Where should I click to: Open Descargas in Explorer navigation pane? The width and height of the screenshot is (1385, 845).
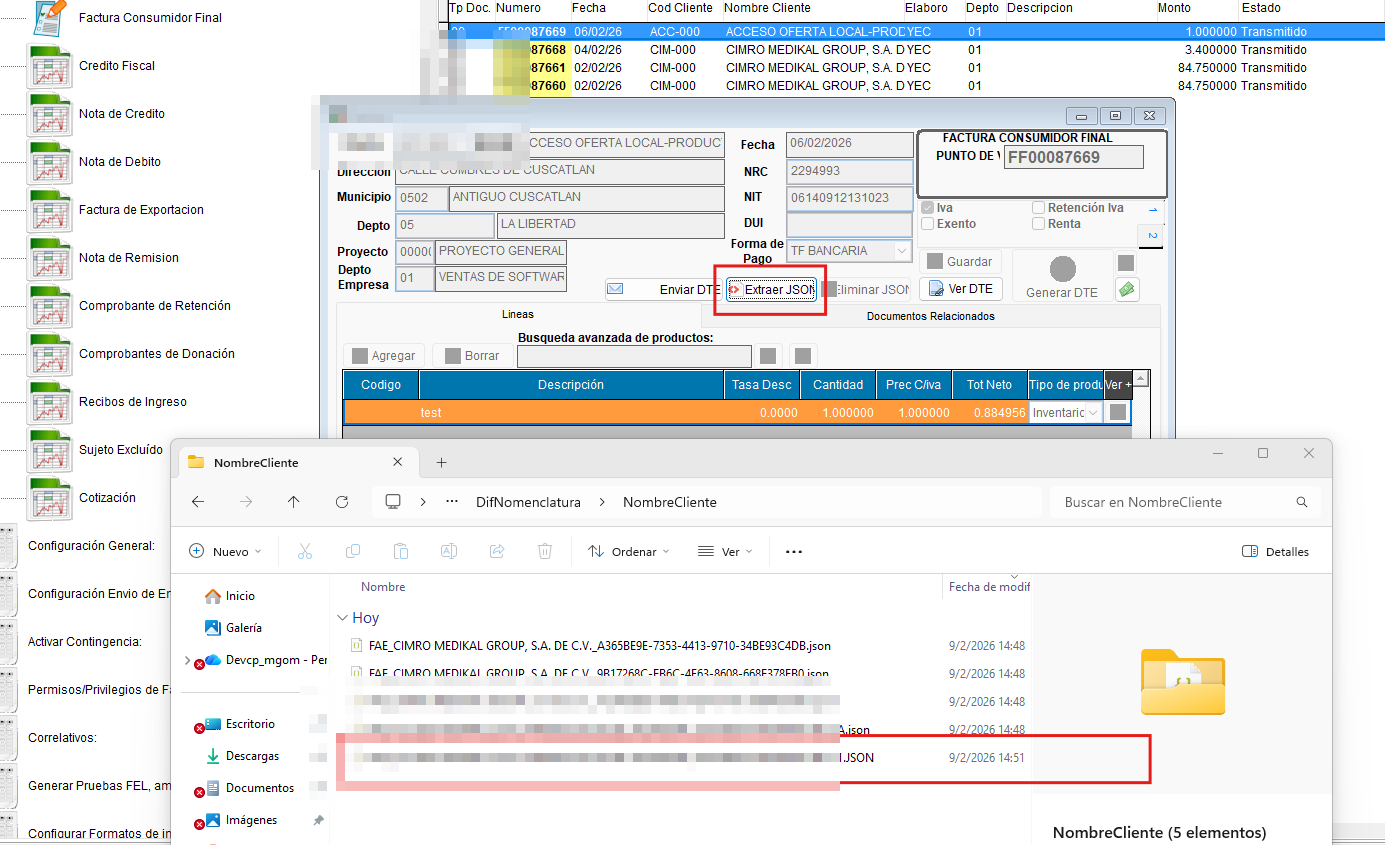pos(252,756)
